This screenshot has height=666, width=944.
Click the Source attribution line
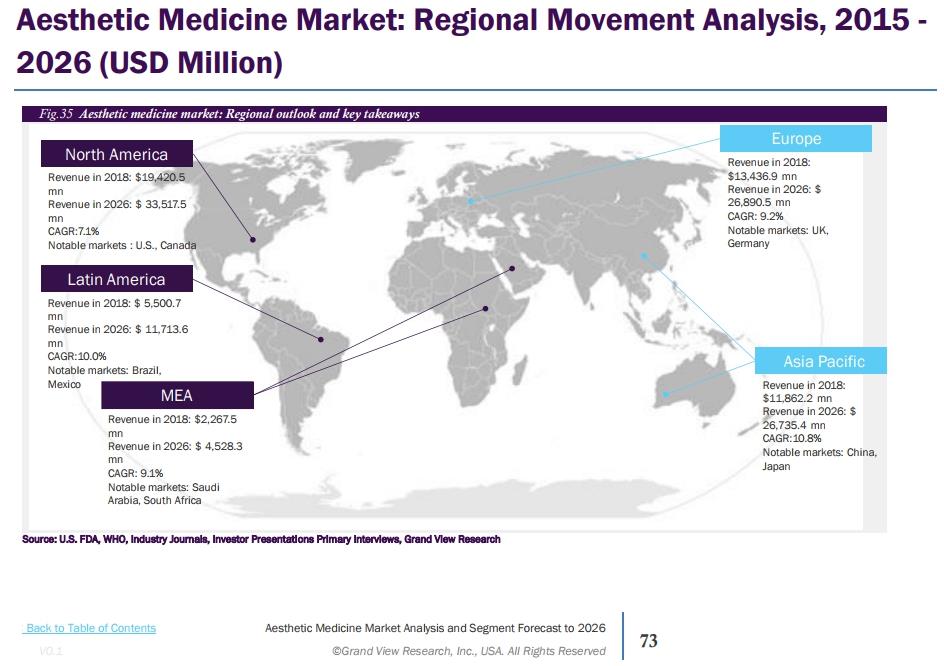click(260, 538)
